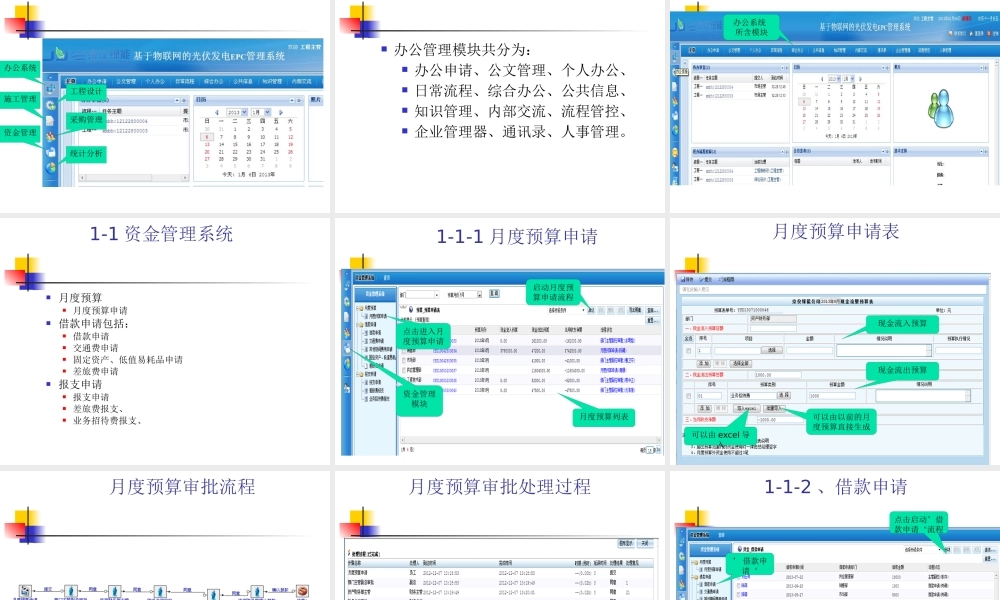The width and height of the screenshot is (1000, 600).
Task: Select slide showing 办公系统 施工管理 资金管理 labels
Action: (x=165, y=105)
